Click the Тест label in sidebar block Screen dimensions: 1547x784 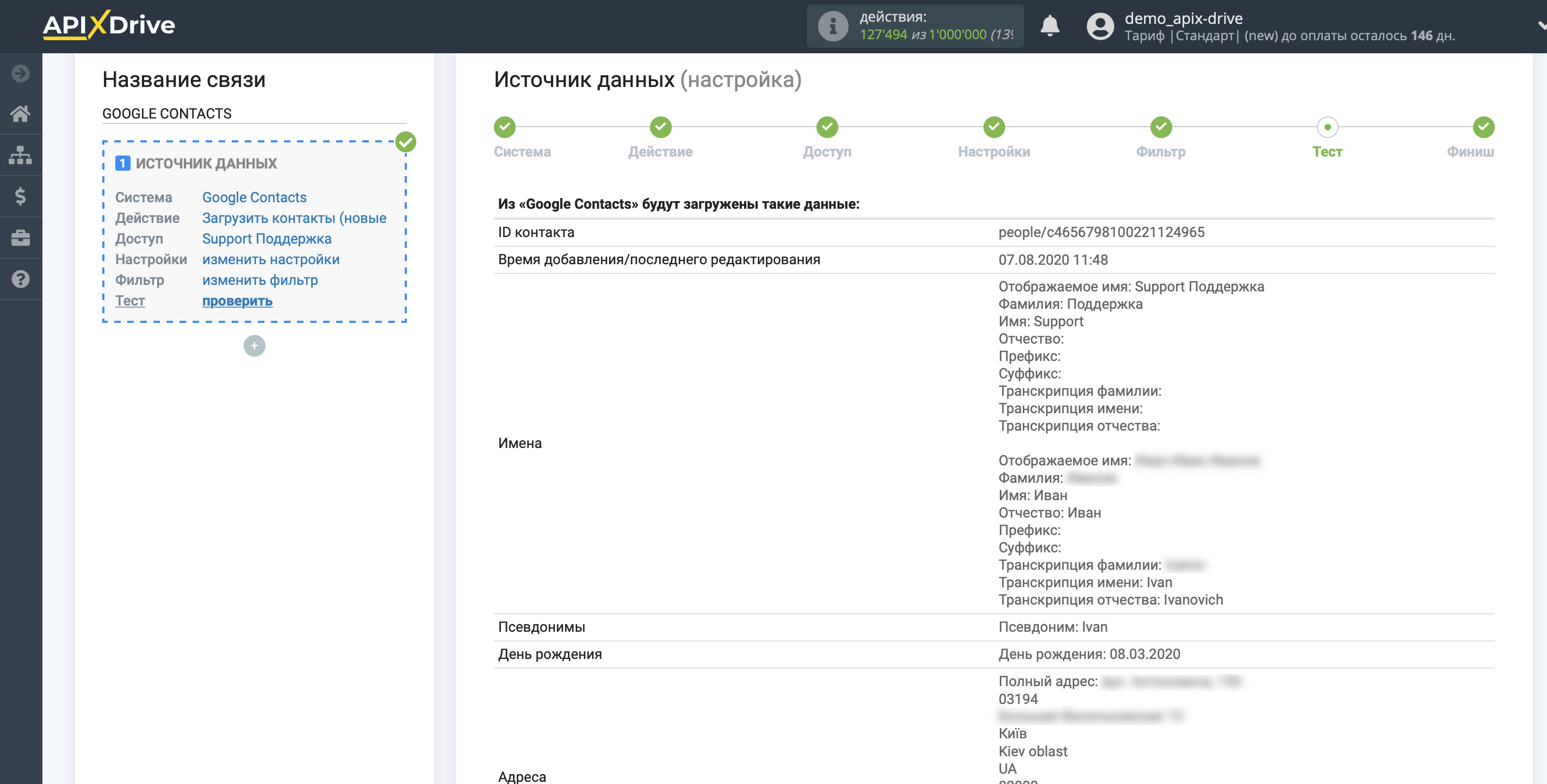pyautogui.click(x=129, y=301)
